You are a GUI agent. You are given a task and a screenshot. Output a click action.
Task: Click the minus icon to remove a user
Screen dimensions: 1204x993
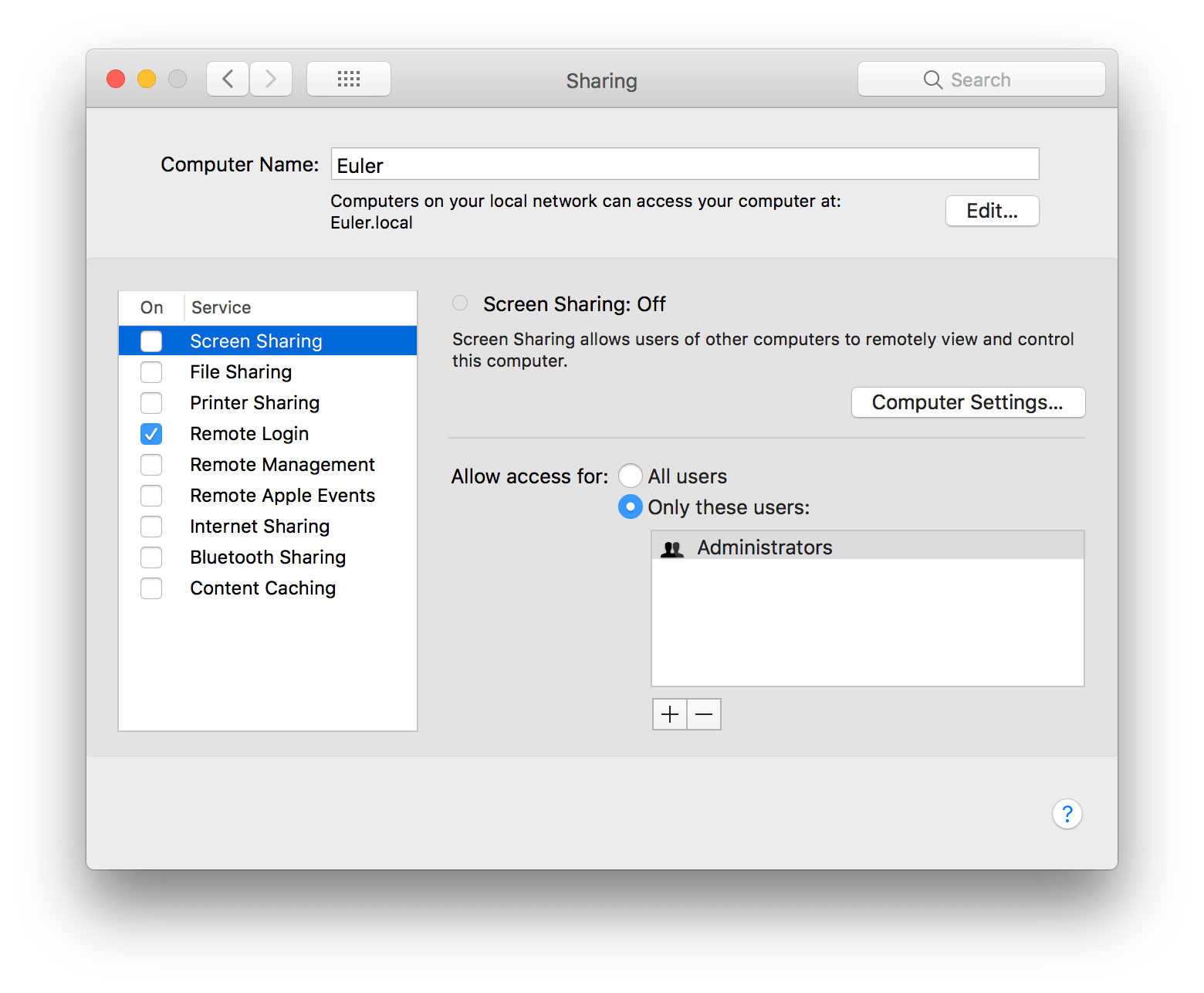[x=703, y=713]
